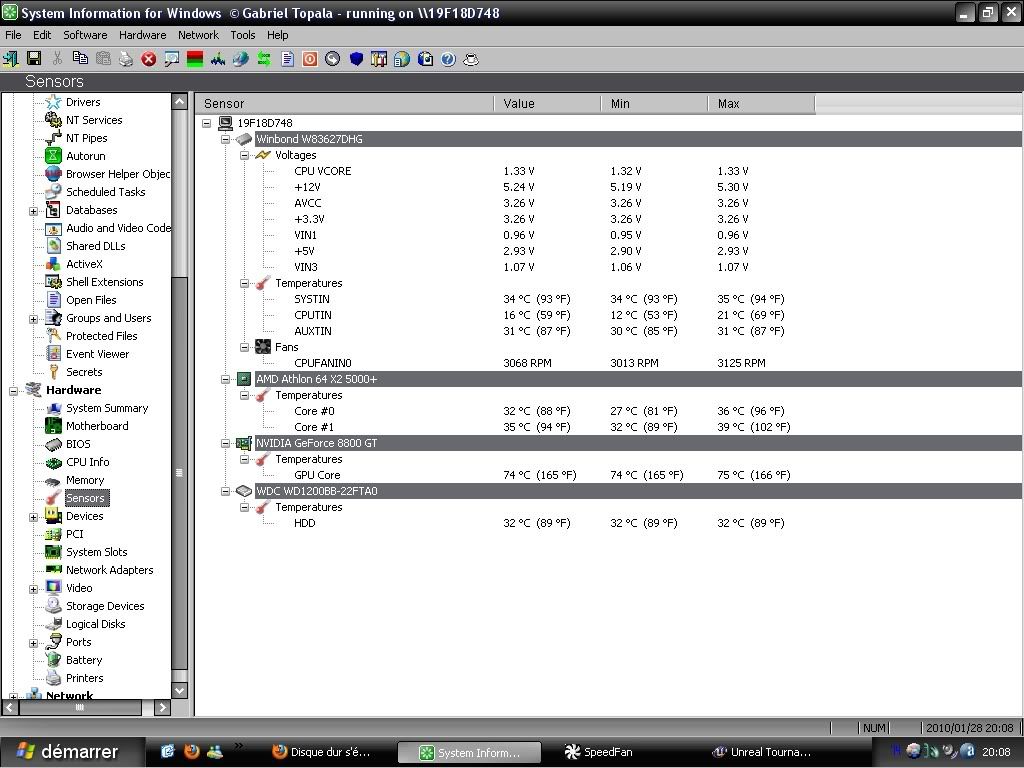Click the Save floppy disk toolbar icon
The width and height of the screenshot is (1024, 768).
pos(33,59)
